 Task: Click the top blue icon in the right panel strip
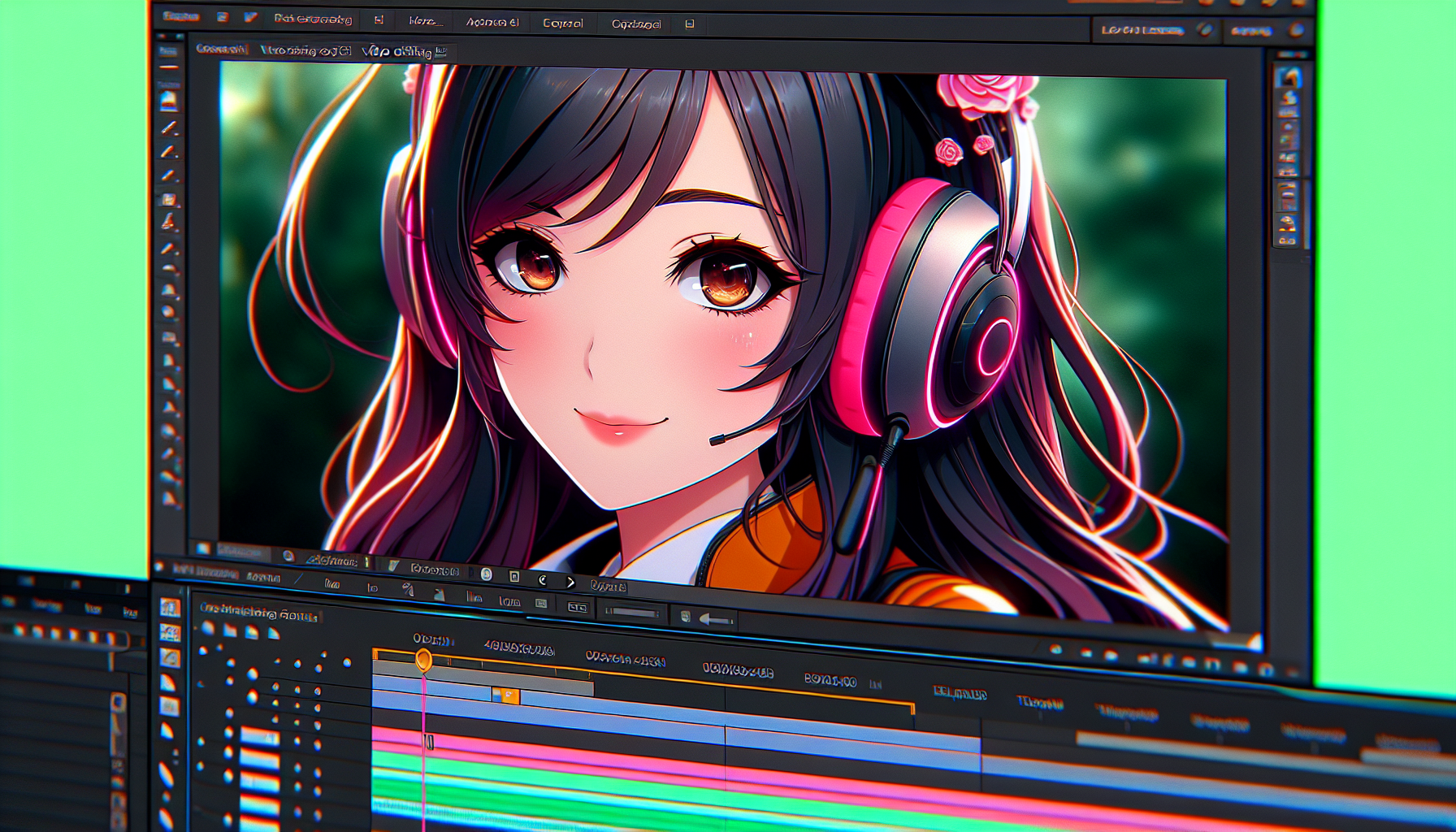point(1288,79)
